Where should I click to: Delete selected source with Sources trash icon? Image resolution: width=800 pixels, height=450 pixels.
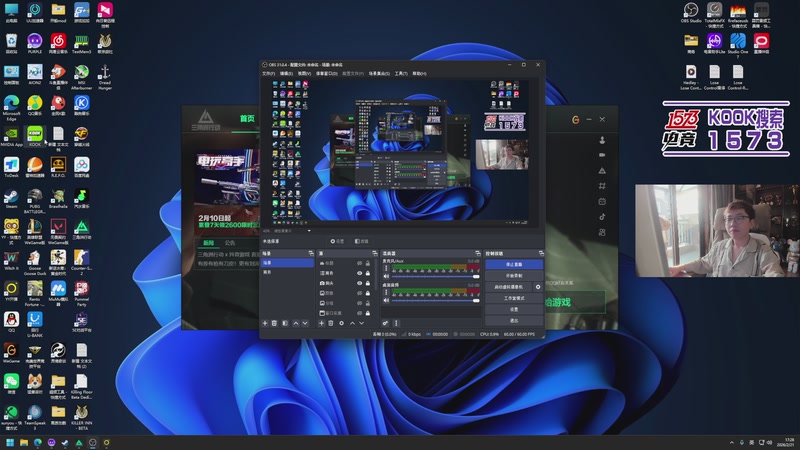pos(331,323)
